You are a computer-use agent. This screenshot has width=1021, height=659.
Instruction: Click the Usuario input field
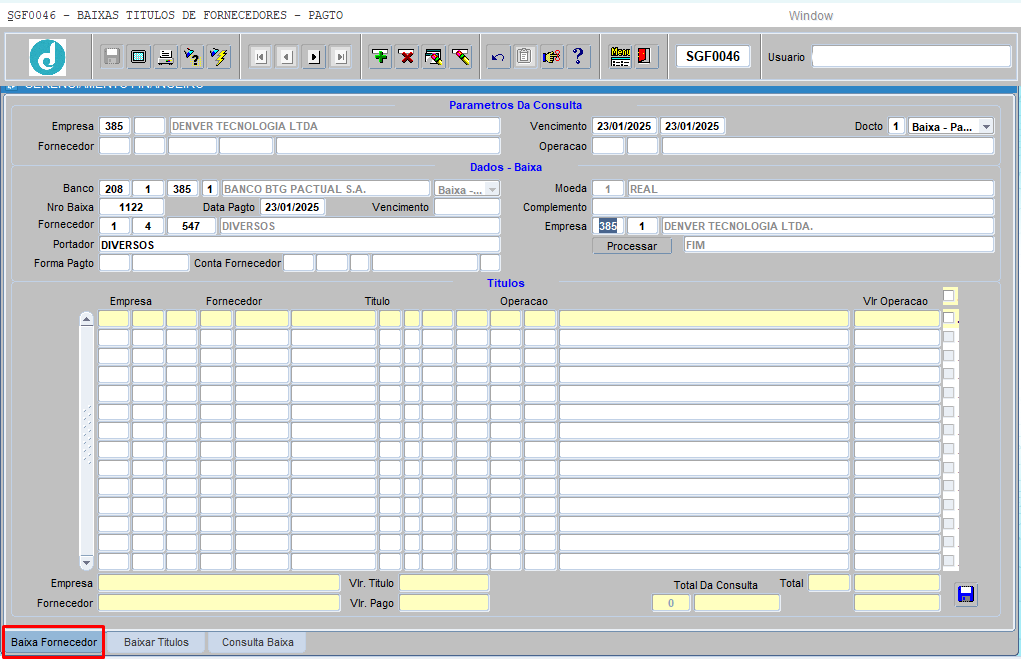click(911, 57)
